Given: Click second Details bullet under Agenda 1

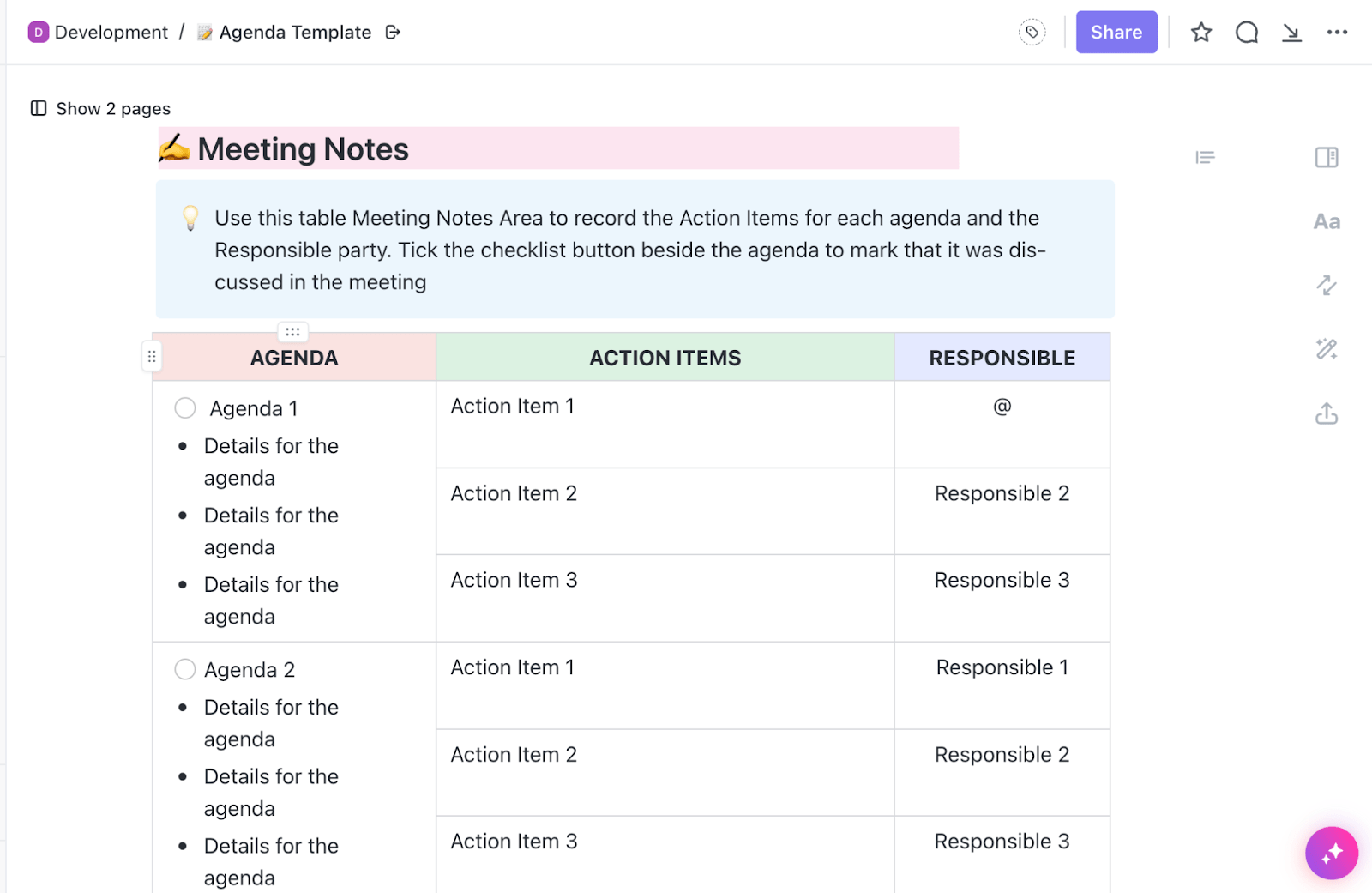Looking at the screenshot, I should tap(271, 531).
